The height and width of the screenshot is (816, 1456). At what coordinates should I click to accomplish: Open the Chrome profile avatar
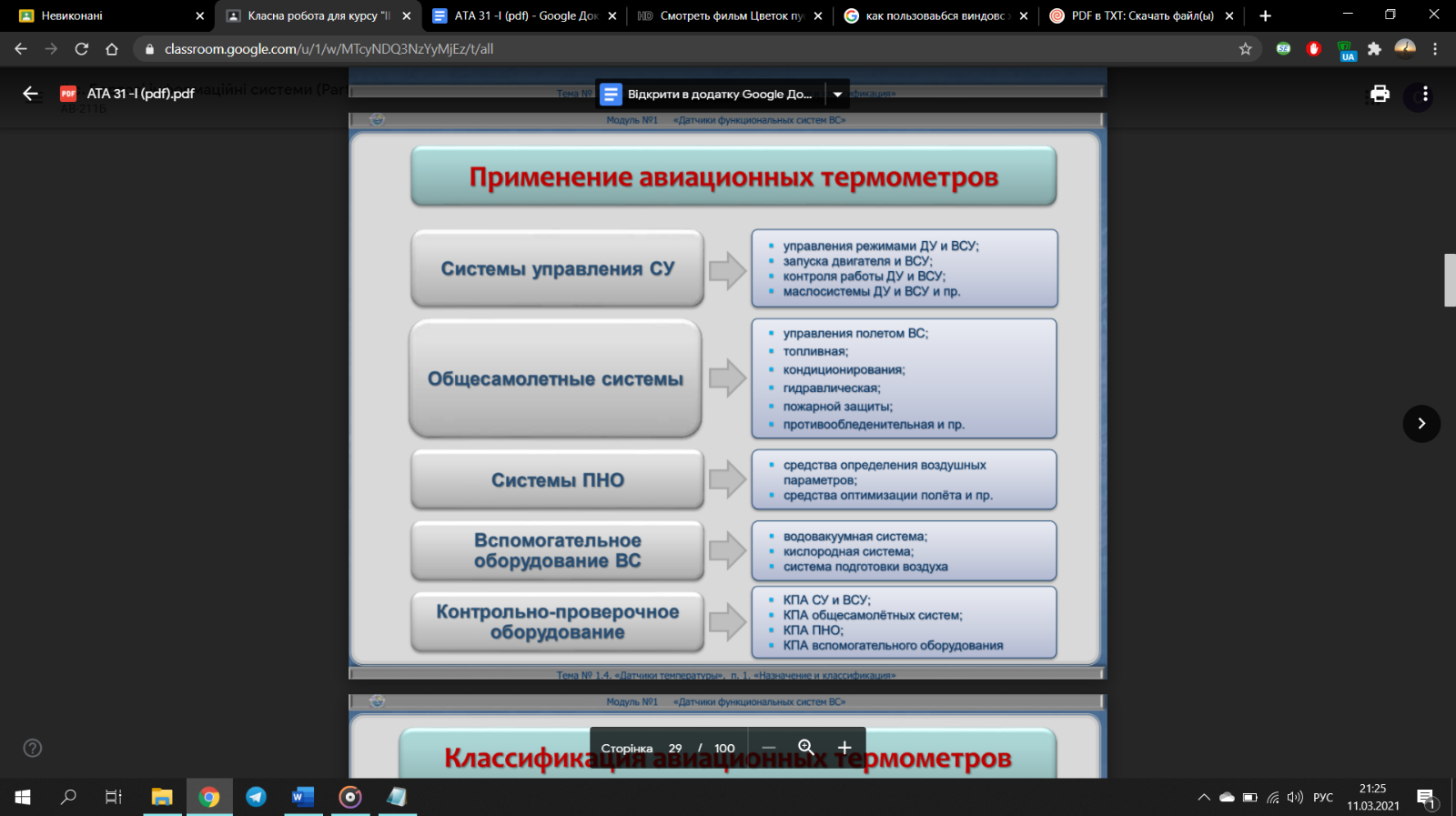pos(1405,49)
